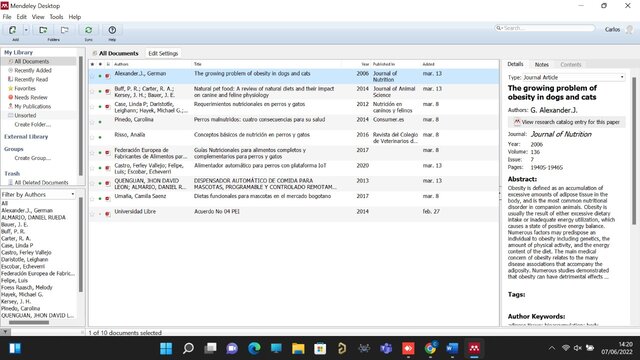This screenshot has width=640, height=360.
Task: Switch to the Details tab
Action: (x=515, y=64)
